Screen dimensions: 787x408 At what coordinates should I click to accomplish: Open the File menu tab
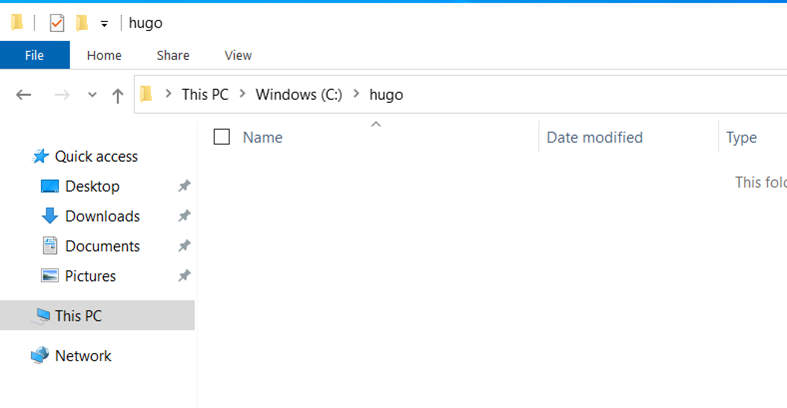pyautogui.click(x=35, y=55)
